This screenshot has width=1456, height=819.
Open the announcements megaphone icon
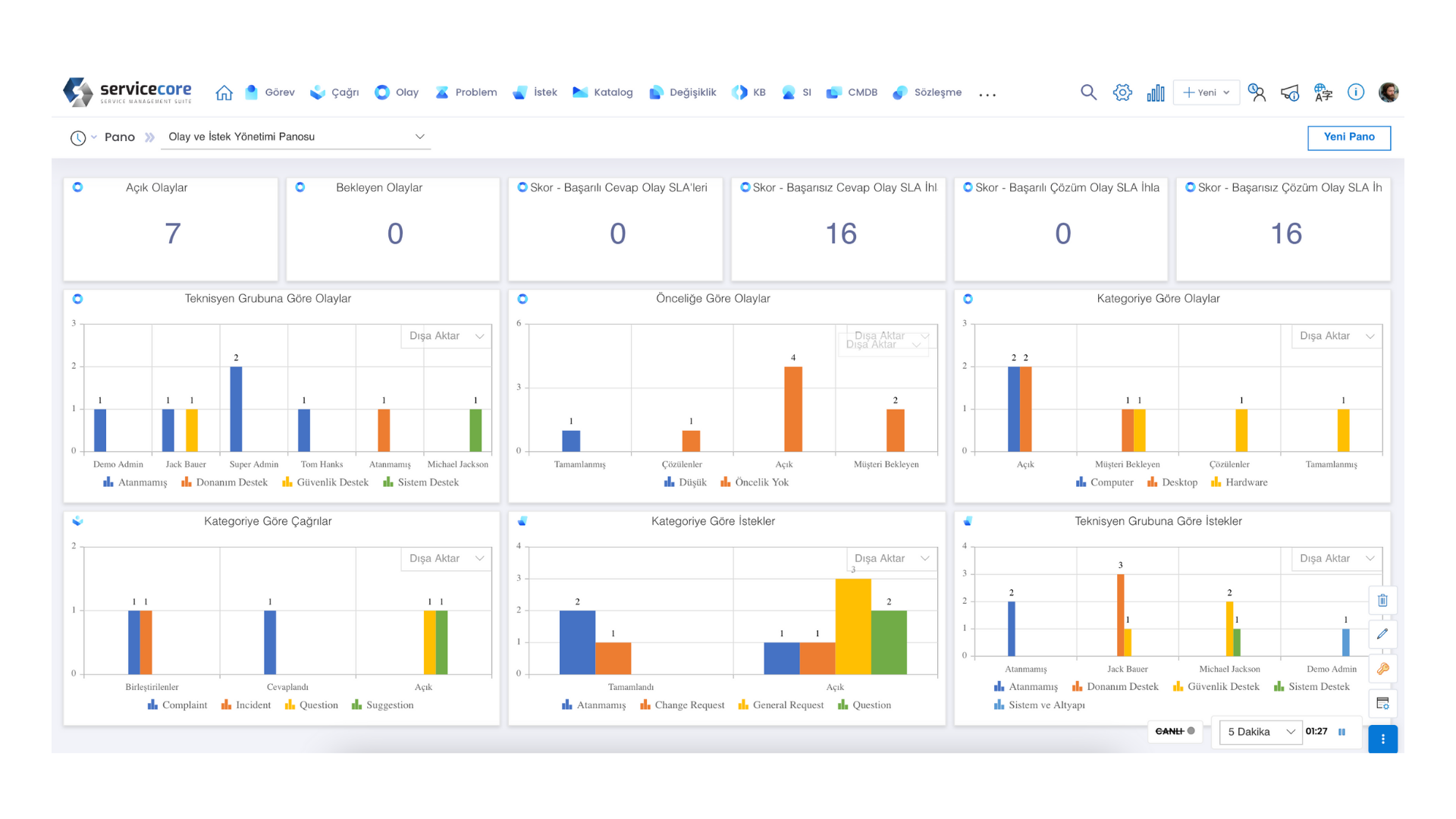pos(1290,93)
